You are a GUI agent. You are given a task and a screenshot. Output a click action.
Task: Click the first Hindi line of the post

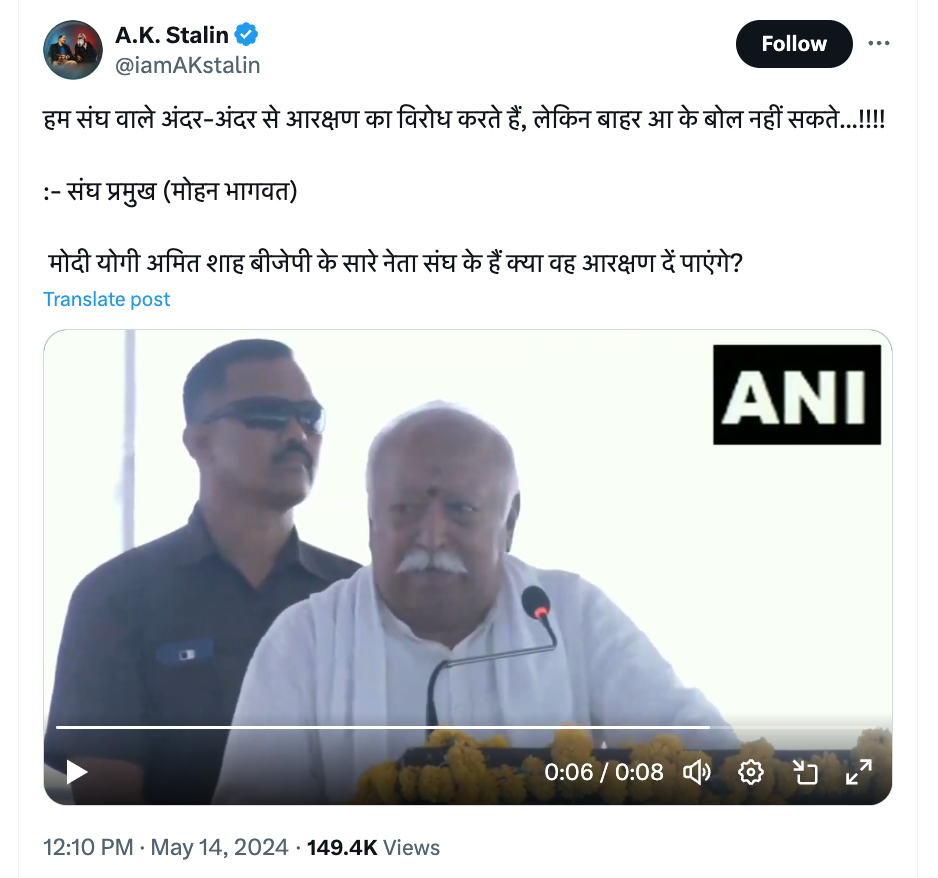[464, 120]
